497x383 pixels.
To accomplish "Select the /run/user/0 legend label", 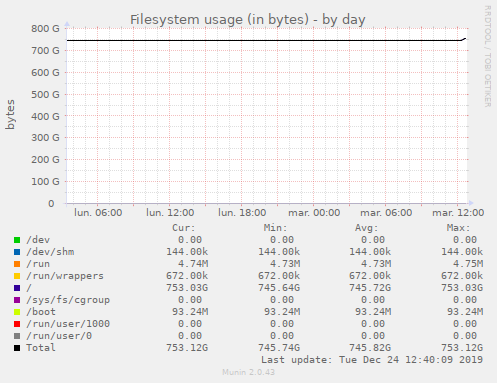I will click(x=59, y=336).
